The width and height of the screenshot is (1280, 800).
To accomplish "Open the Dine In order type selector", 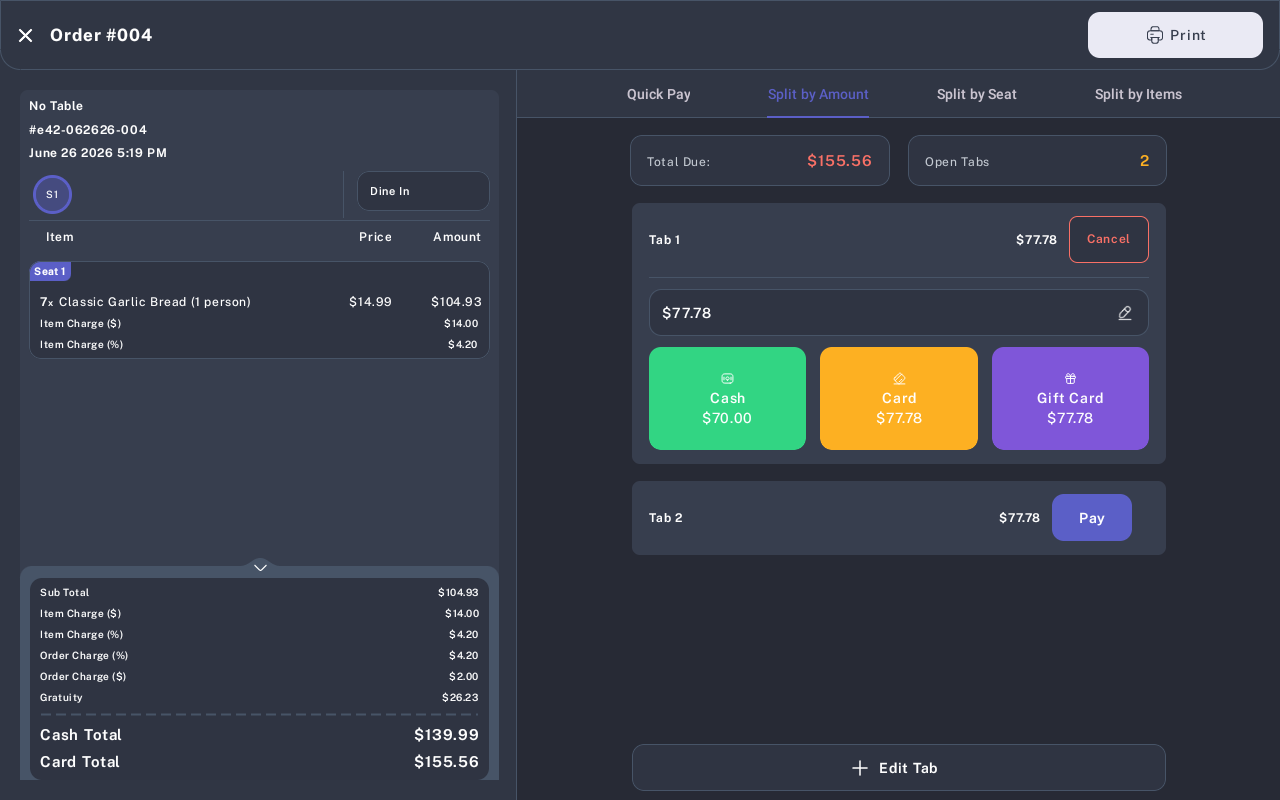I will pos(423,191).
